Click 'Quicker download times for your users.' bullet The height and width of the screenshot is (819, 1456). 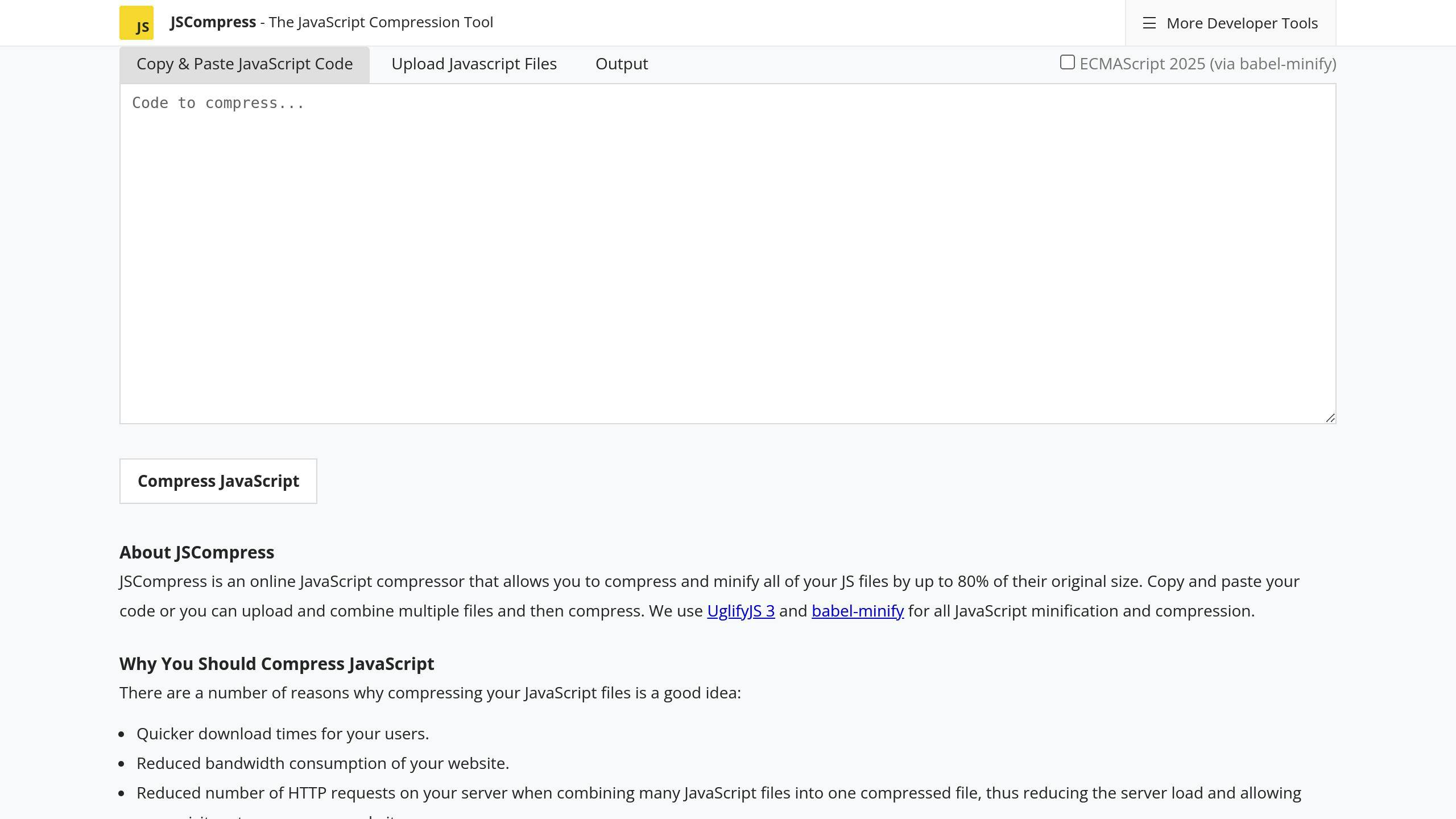tap(283, 734)
